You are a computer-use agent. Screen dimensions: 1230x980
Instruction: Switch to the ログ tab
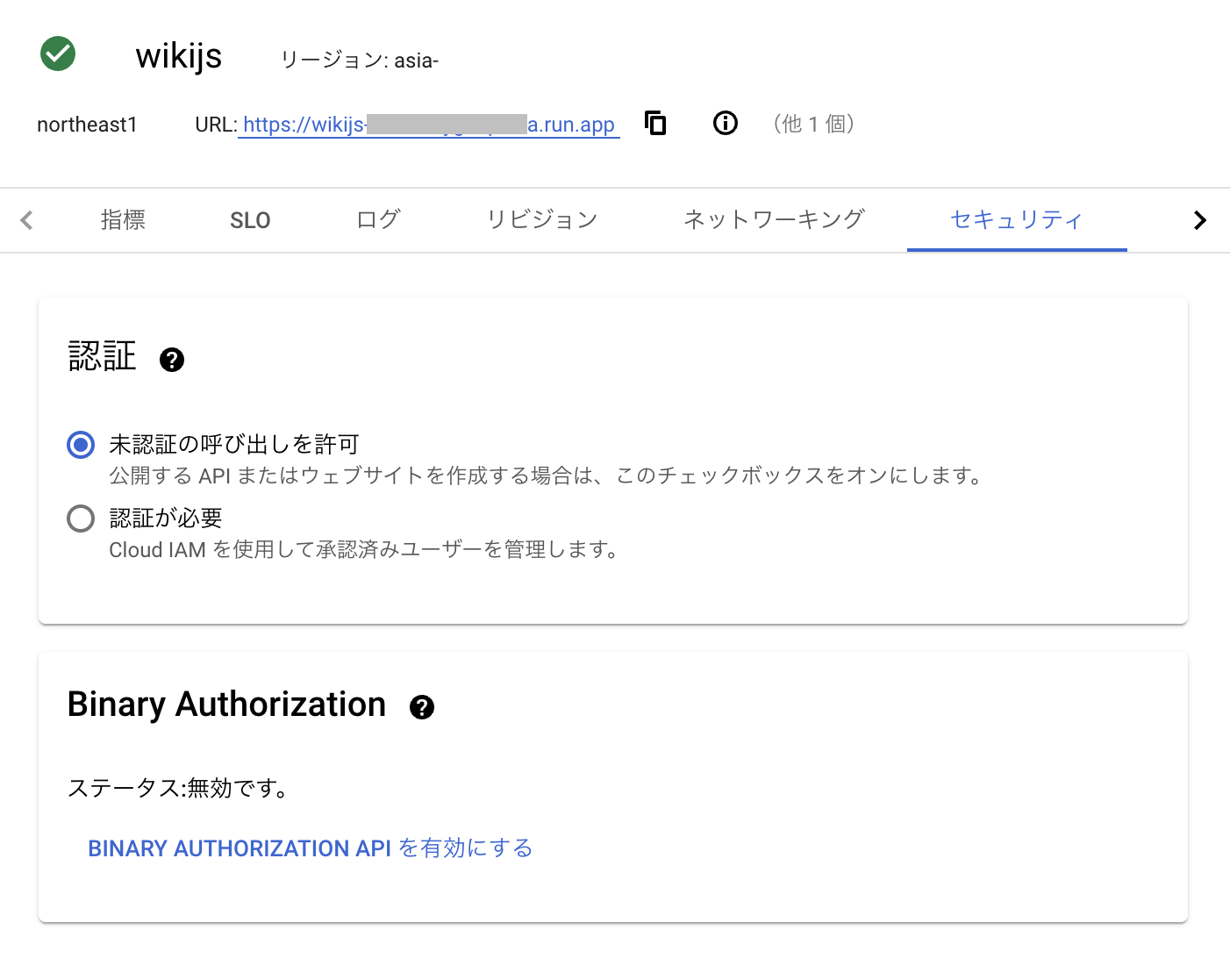[377, 219]
